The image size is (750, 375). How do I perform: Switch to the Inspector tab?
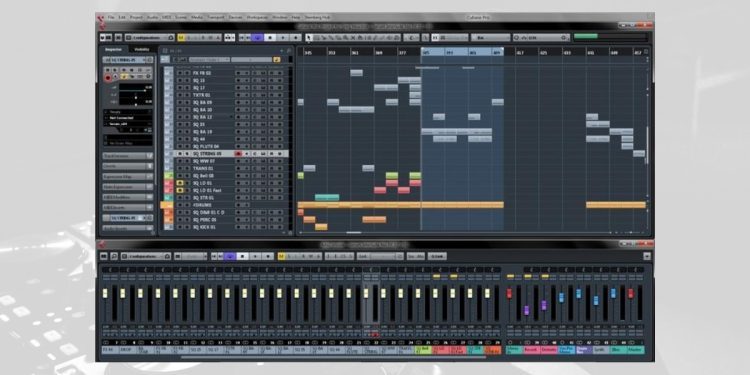pyautogui.click(x=114, y=49)
